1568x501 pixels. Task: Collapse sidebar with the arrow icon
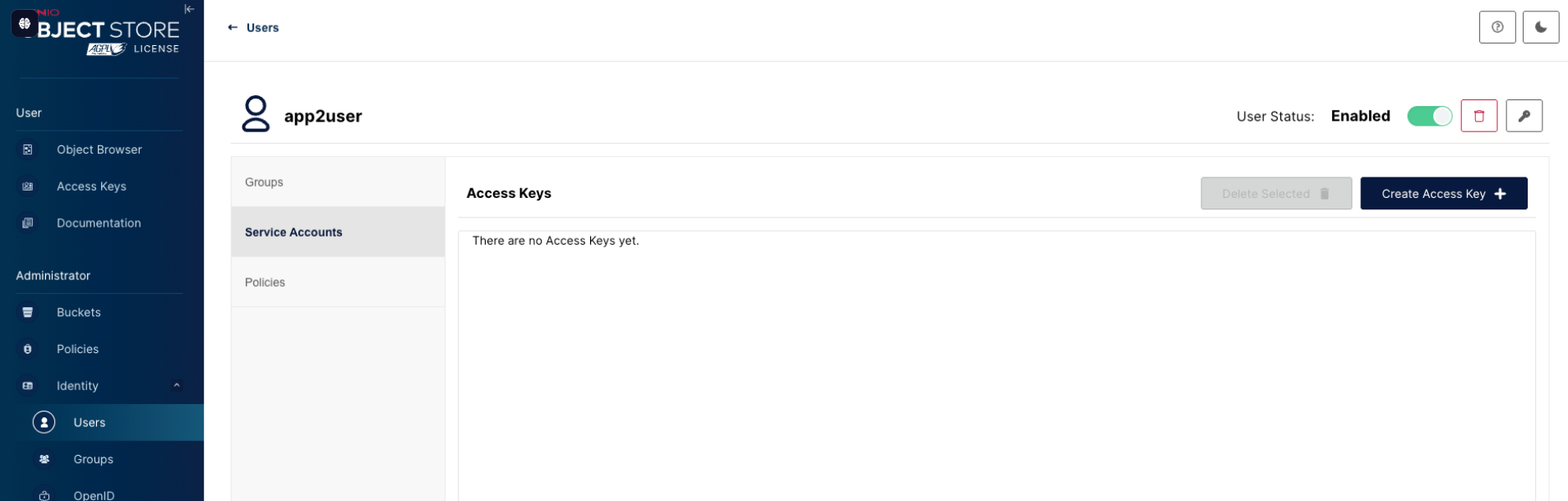pyautogui.click(x=189, y=9)
